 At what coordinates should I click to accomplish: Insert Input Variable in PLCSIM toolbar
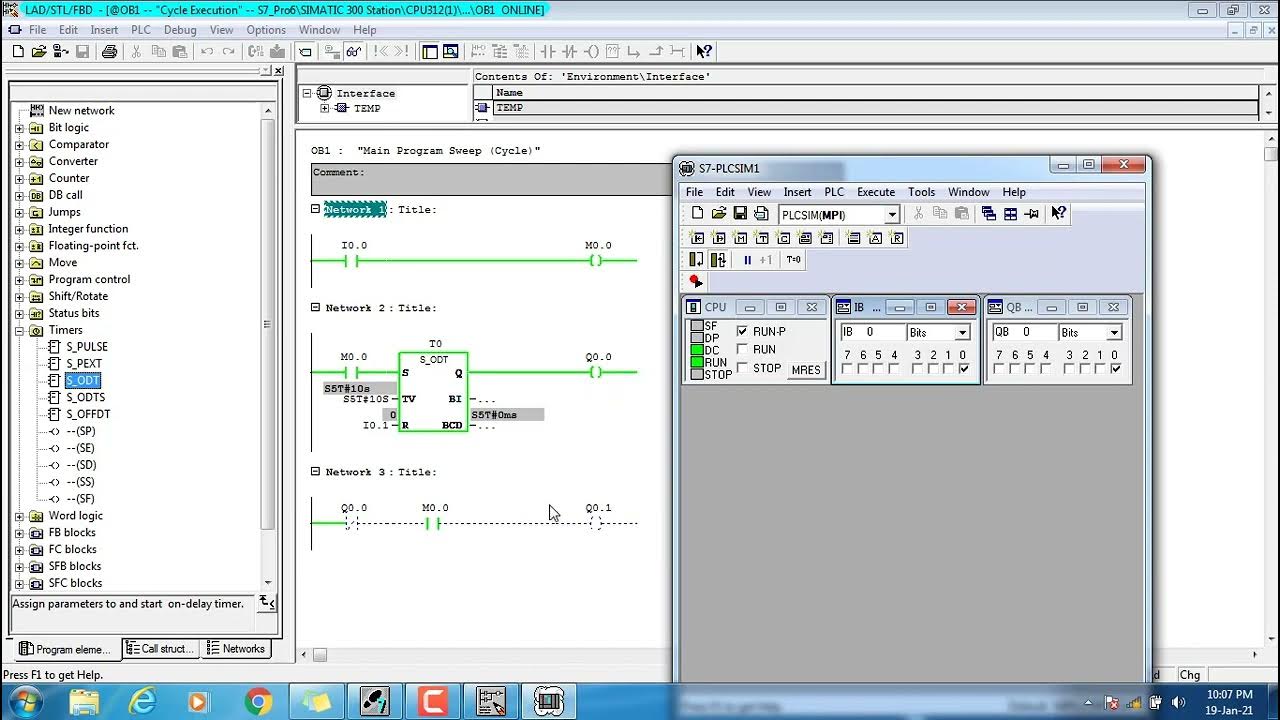[x=696, y=238]
